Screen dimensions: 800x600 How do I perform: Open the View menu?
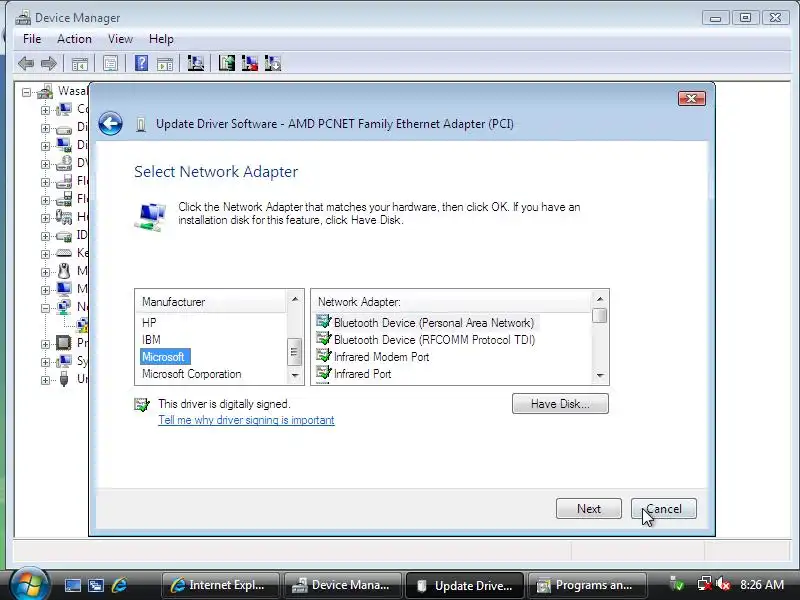(x=120, y=39)
